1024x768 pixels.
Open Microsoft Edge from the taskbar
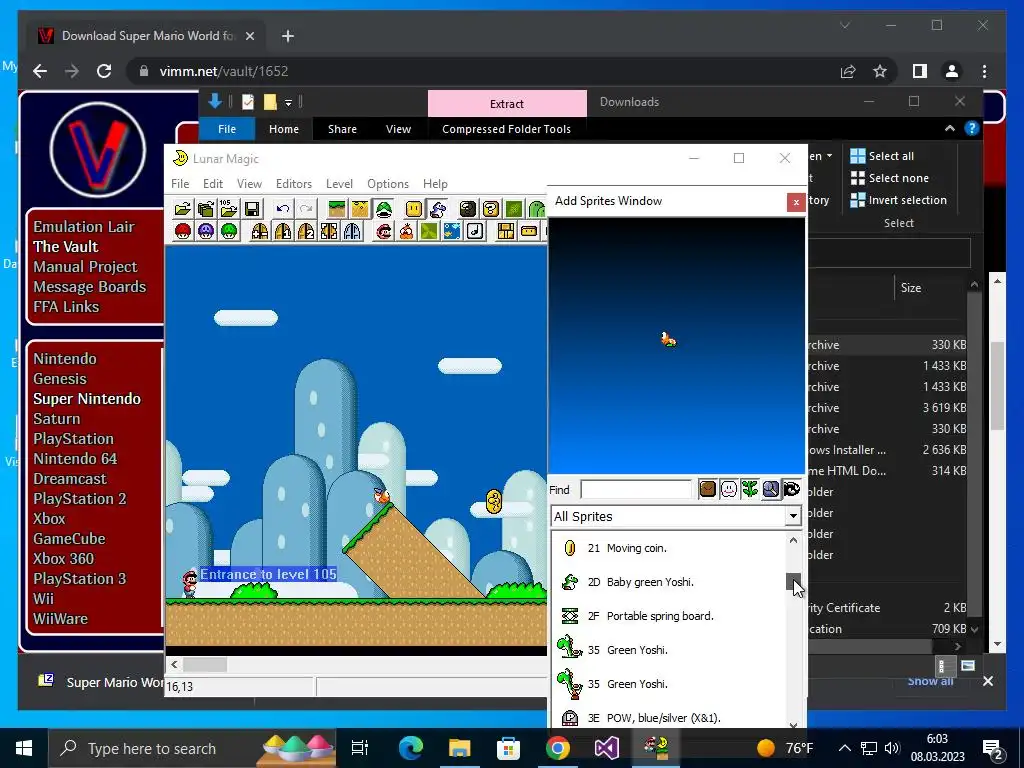pos(411,748)
